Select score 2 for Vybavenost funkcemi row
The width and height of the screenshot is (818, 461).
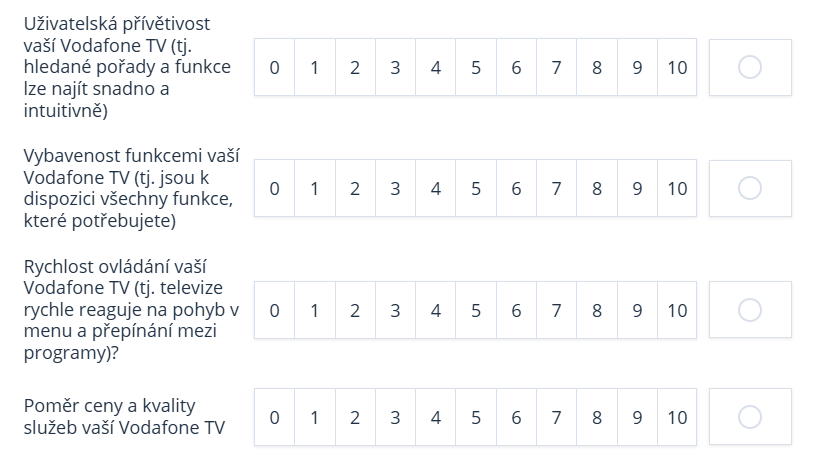[x=355, y=188]
